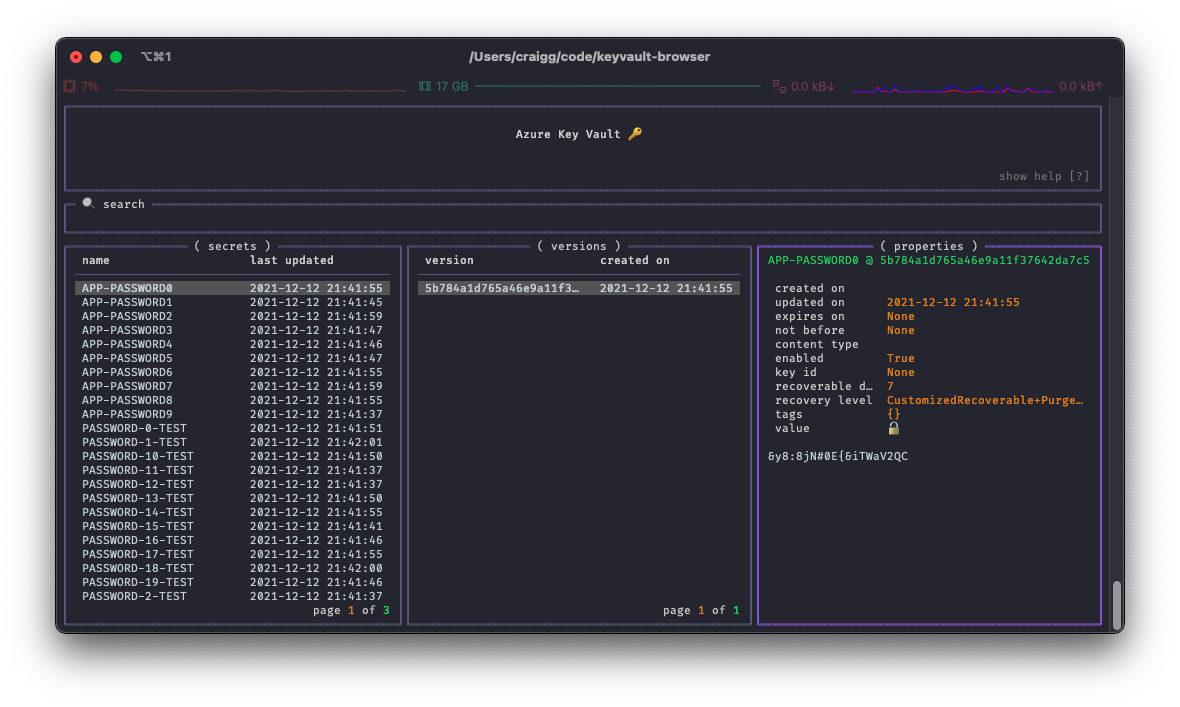Click show help [?] link
Image resolution: width=1180 pixels, height=707 pixels.
pos(1044,175)
